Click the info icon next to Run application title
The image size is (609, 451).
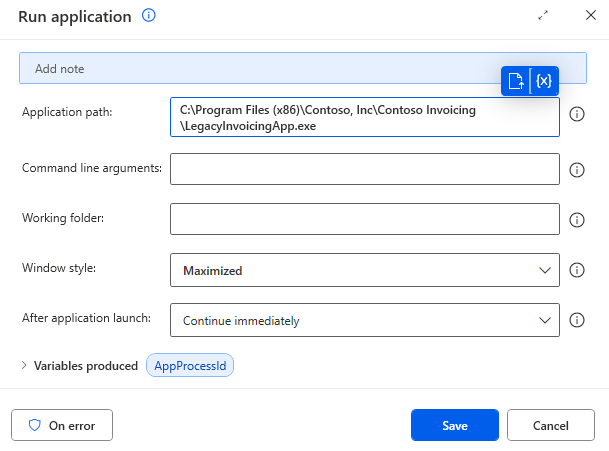(x=149, y=16)
